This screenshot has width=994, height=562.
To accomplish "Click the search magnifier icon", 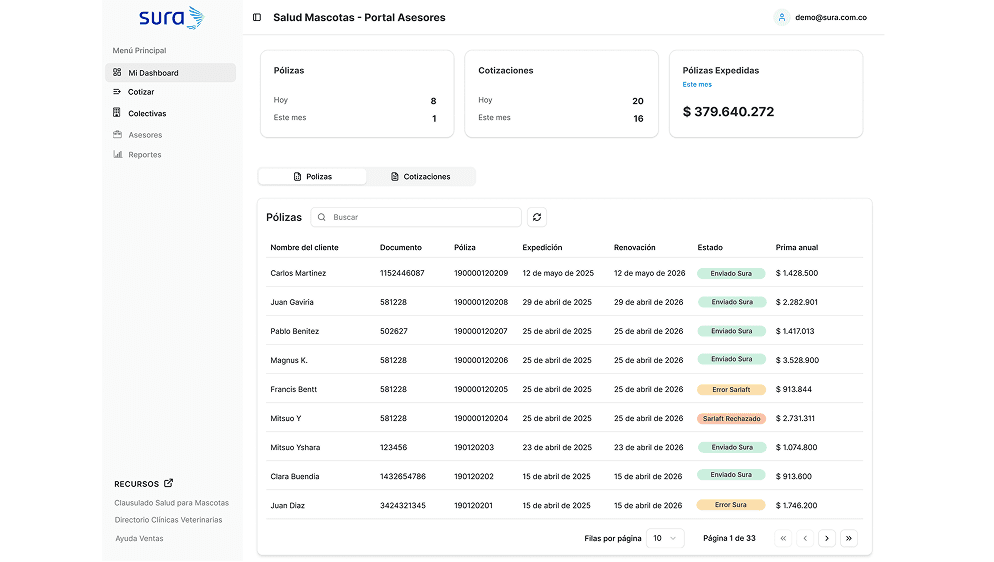I will tap(322, 217).
